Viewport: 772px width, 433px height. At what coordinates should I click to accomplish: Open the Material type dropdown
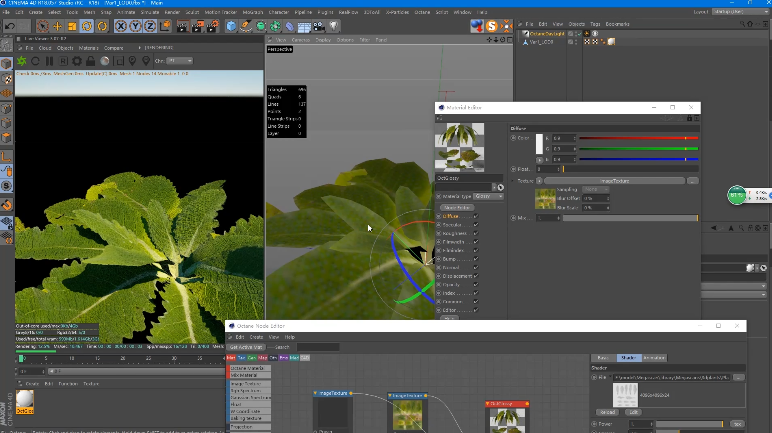pyautogui.click(x=488, y=196)
